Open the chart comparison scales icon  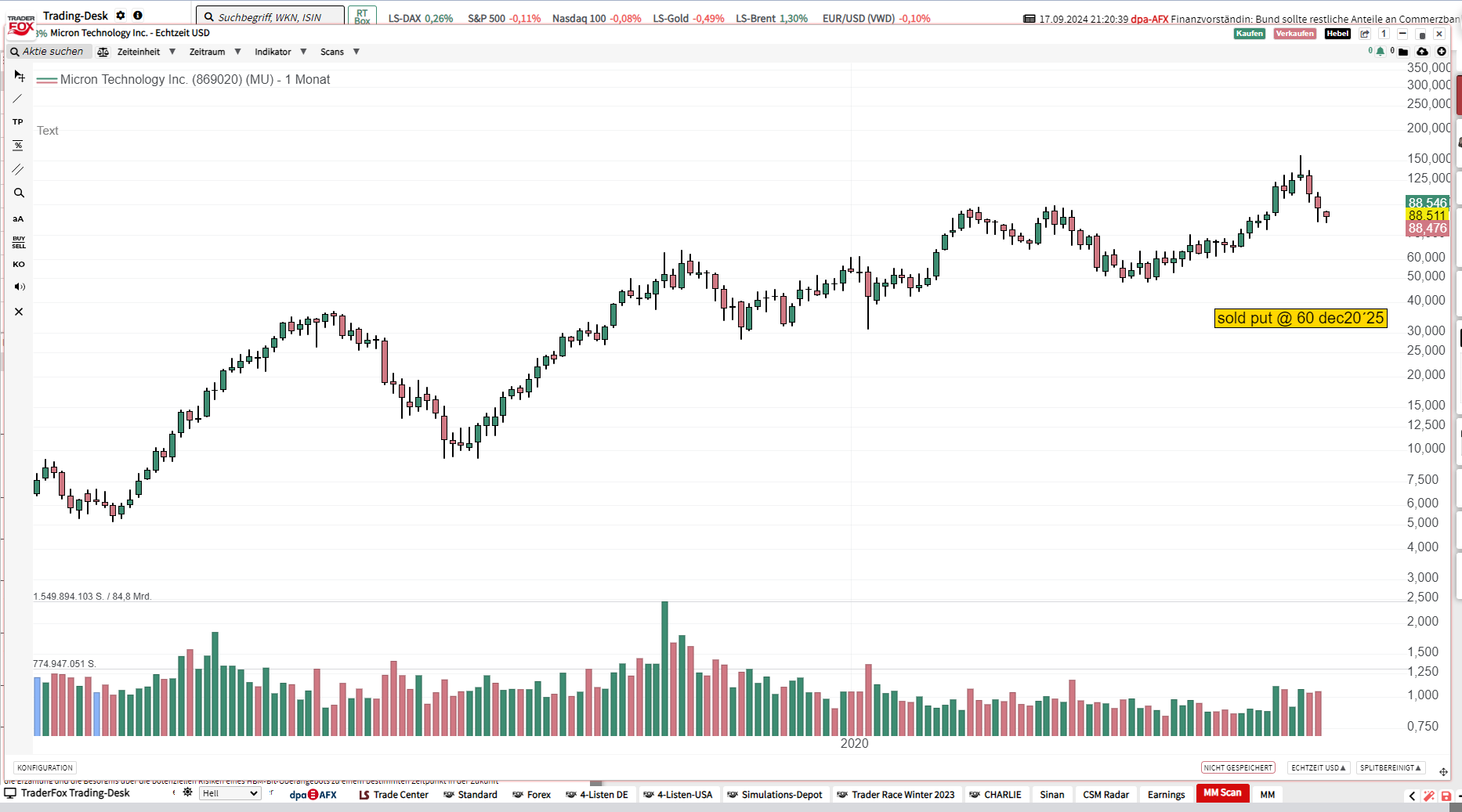pos(103,52)
